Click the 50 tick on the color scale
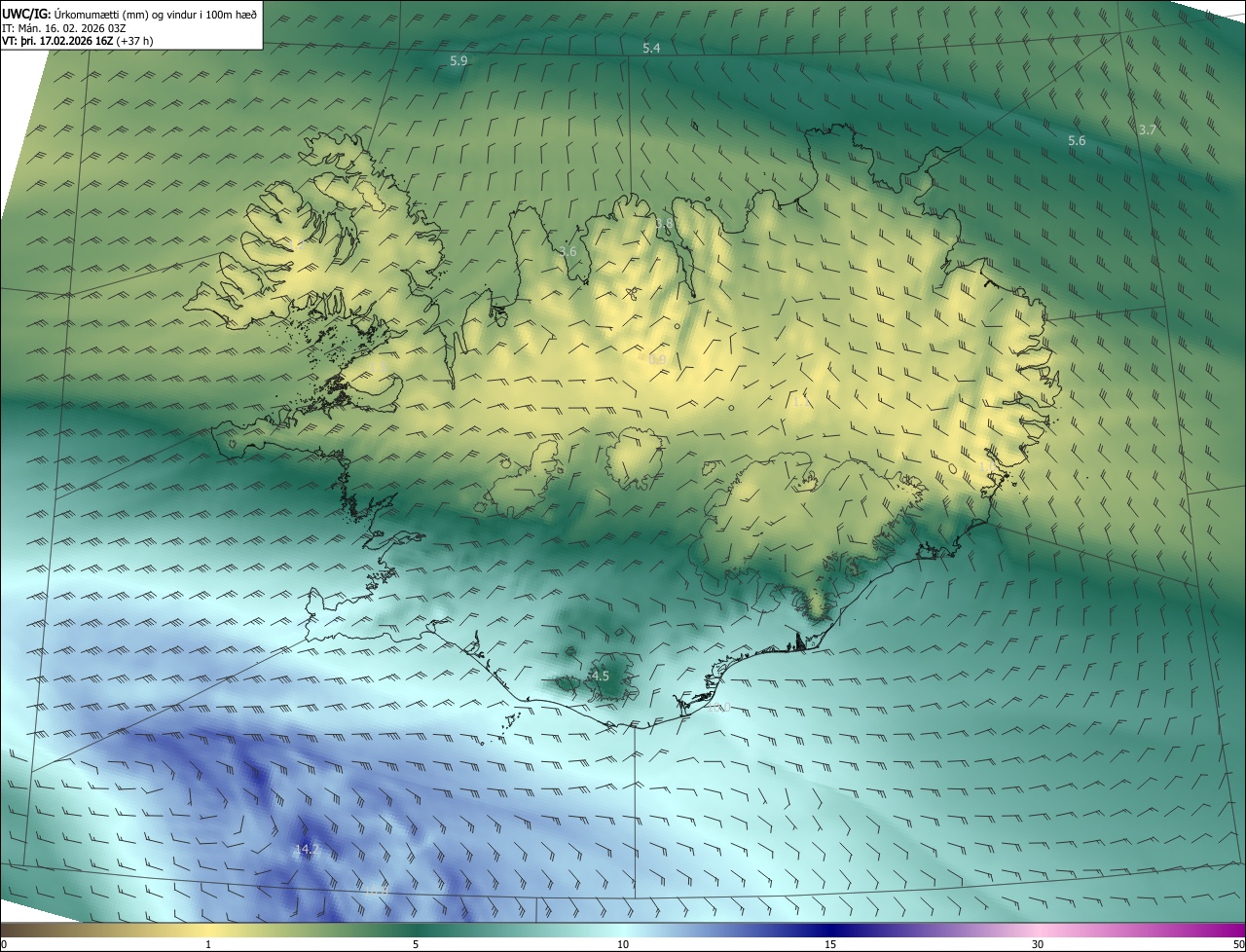 click(1239, 944)
